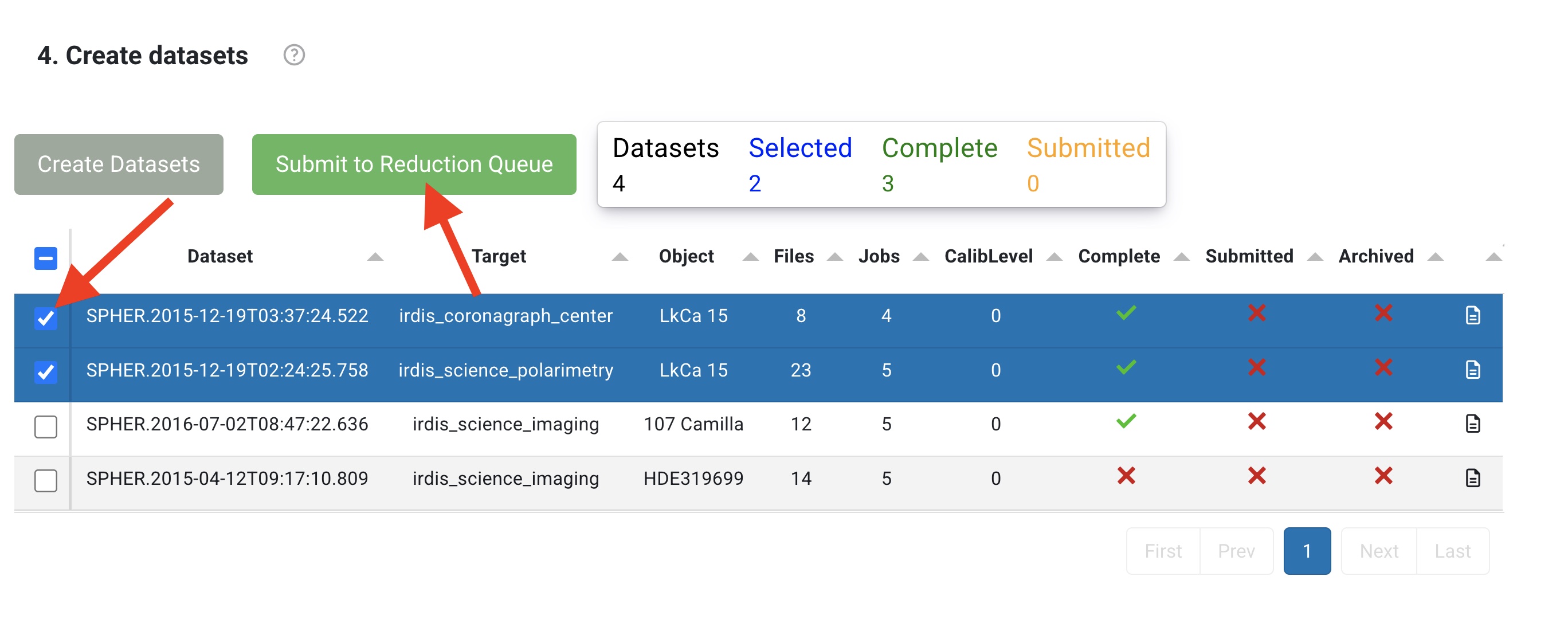The height and width of the screenshot is (627, 1568).
Task: Select page 1 in pagination
Action: coord(1307,550)
